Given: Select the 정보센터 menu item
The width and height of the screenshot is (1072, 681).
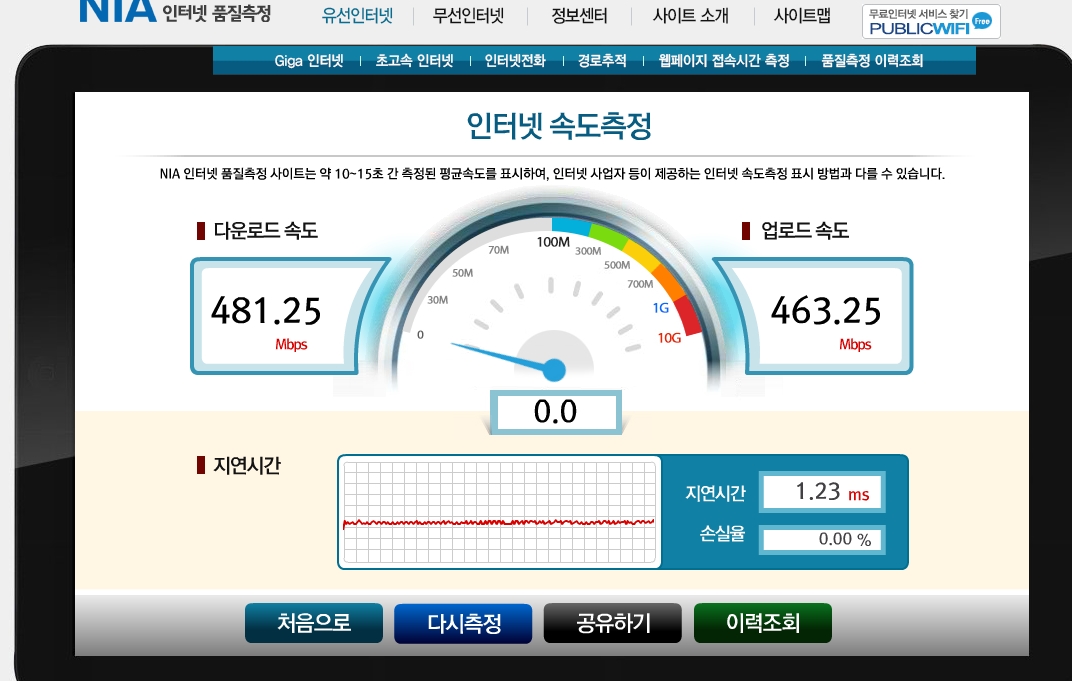Looking at the screenshot, I should click(579, 16).
